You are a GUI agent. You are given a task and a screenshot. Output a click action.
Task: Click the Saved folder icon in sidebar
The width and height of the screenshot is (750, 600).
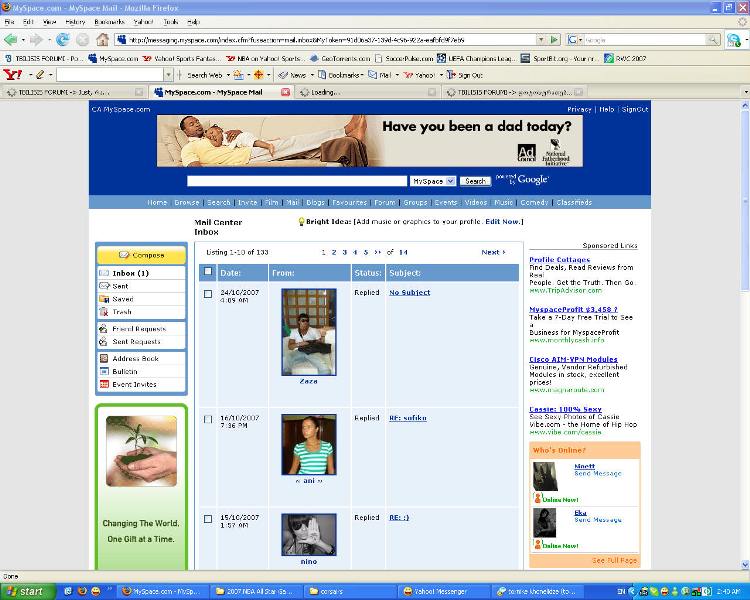[104, 299]
